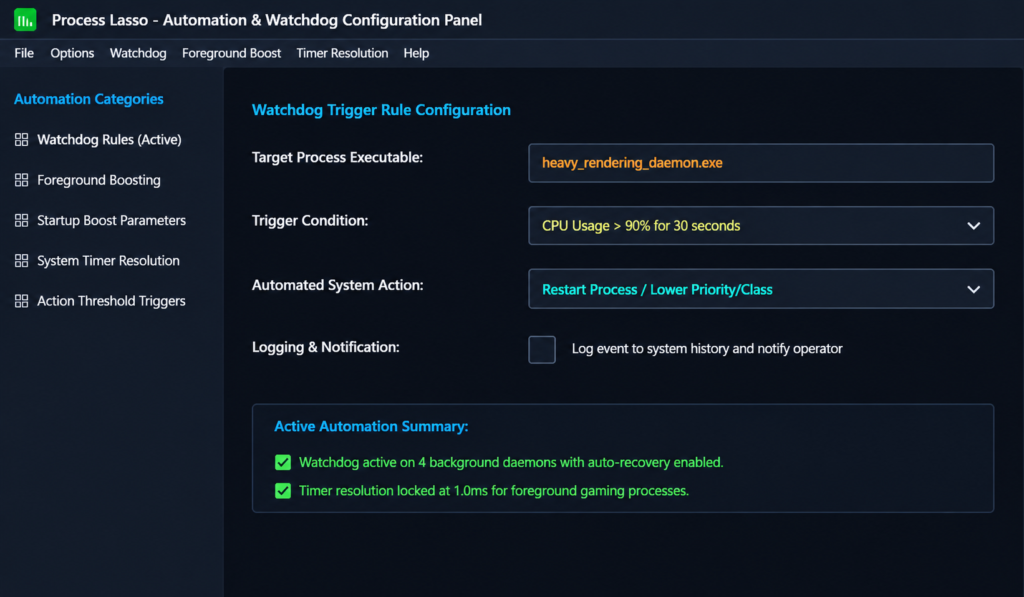This screenshot has height=597, width=1024.
Task: Click the Watchdog Trigger Rule Configuration heading
Action: point(381,110)
